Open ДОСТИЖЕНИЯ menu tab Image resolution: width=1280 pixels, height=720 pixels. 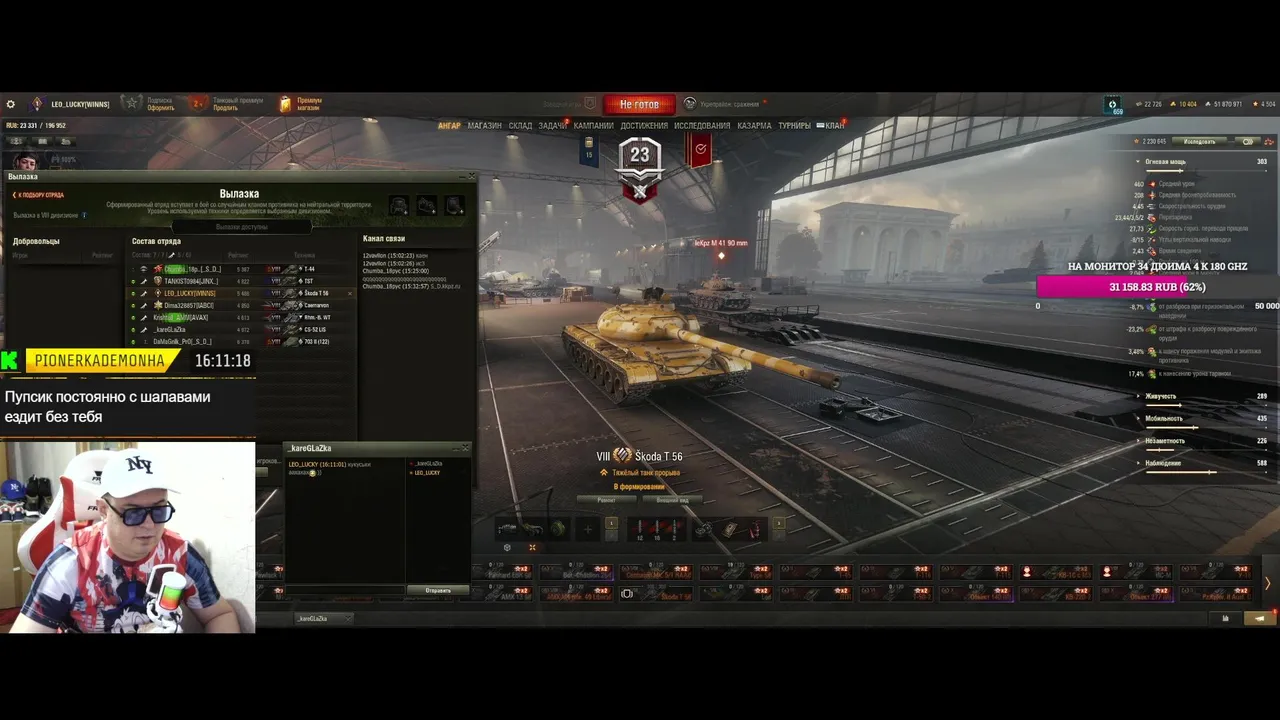644,126
